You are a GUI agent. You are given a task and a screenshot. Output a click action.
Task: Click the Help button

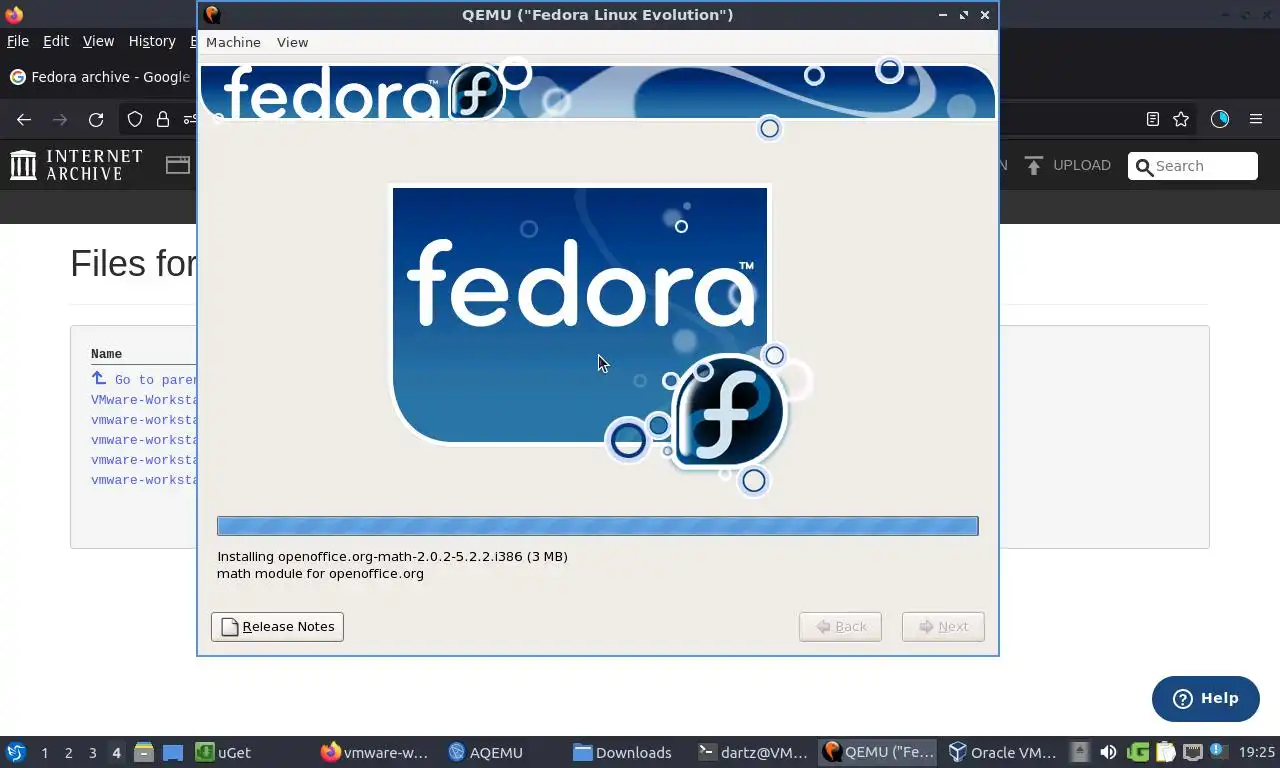(1206, 699)
